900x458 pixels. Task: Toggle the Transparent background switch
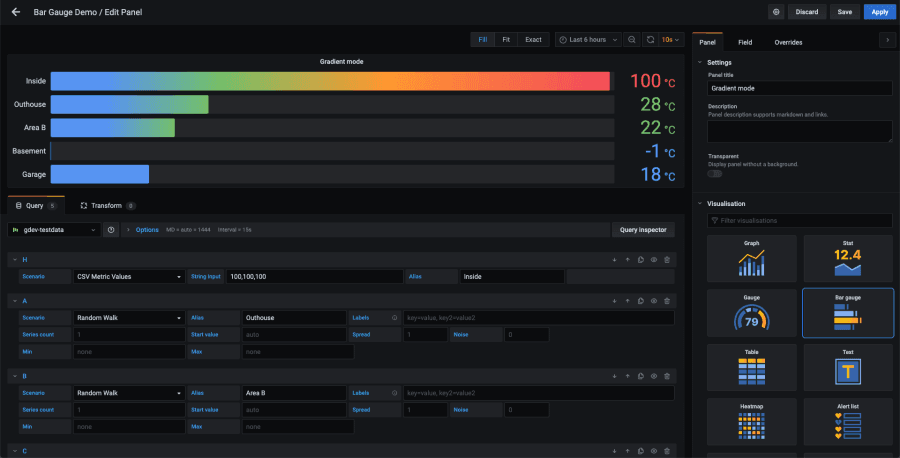tap(715, 174)
